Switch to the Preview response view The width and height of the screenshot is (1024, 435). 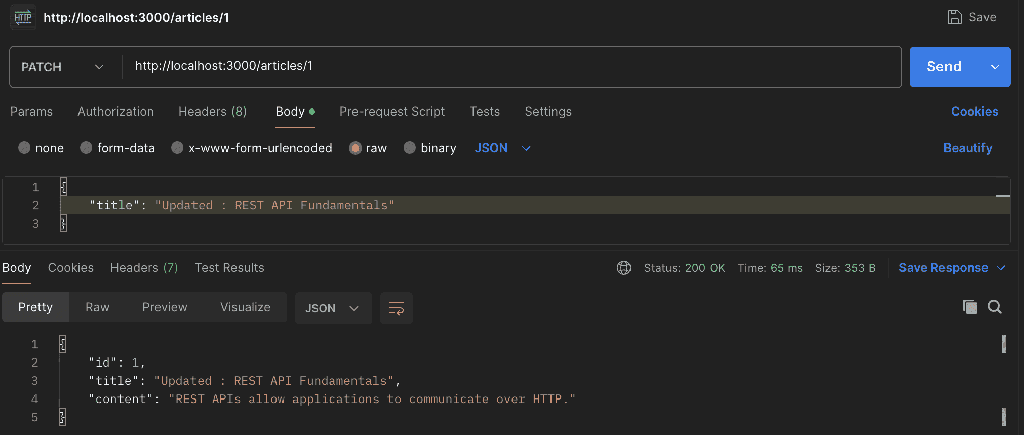pos(165,307)
